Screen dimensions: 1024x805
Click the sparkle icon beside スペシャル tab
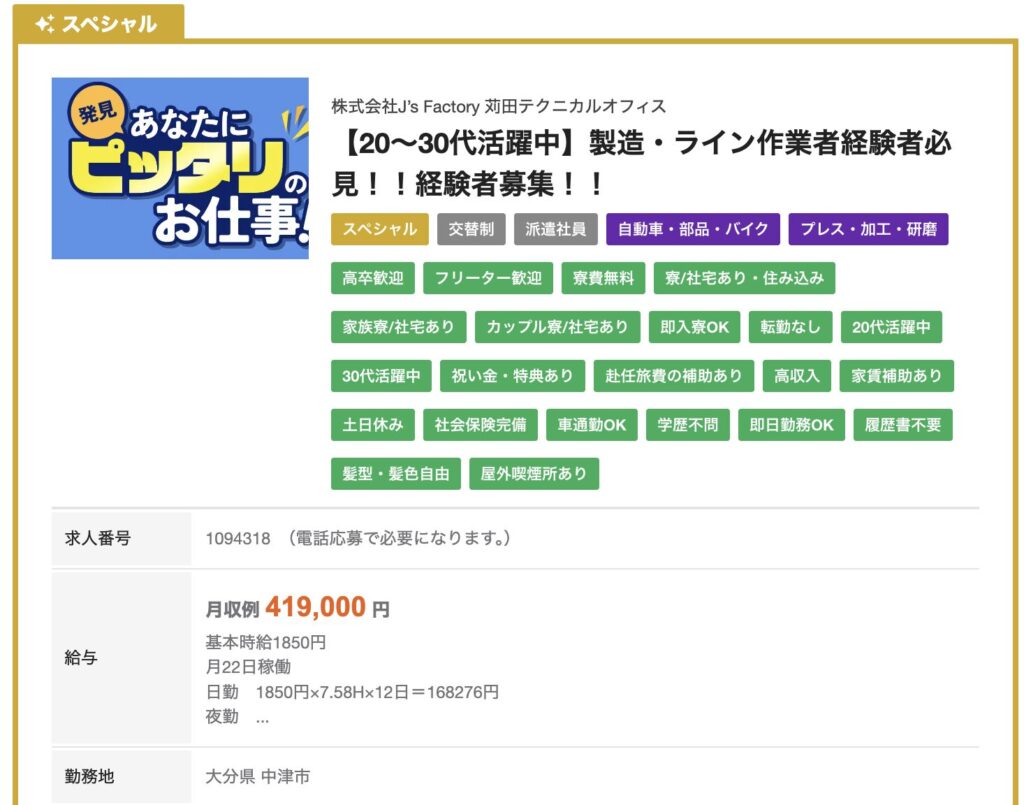pos(45,24)
